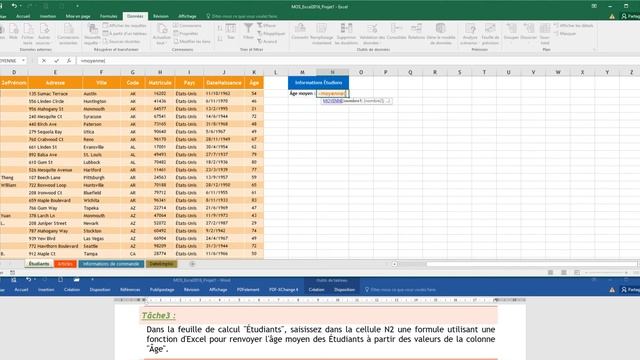The width and height of the screenshot is (640, 360).
Task: Click Word's Tell me search box
Action: (400, 290)
